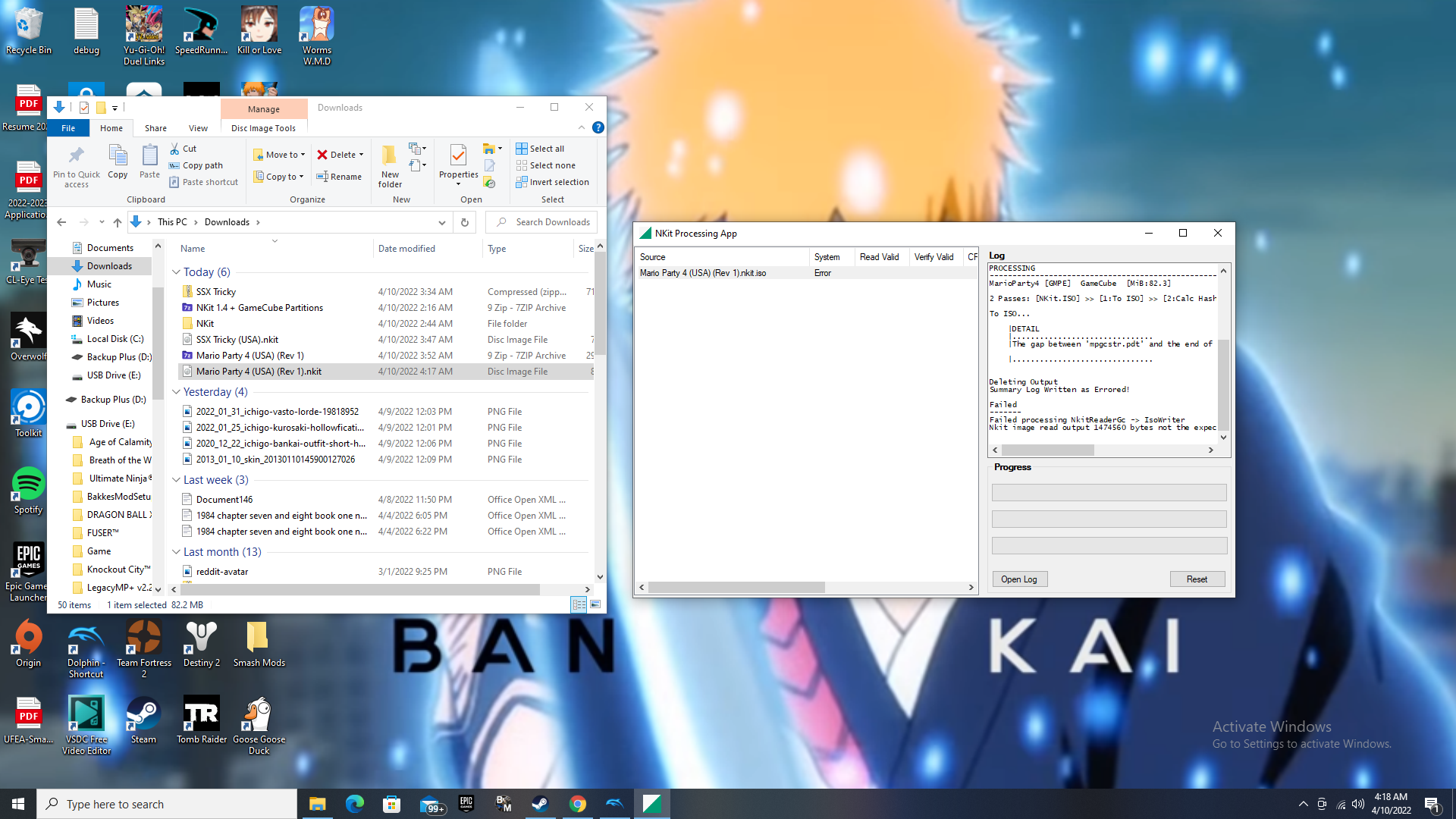This screenshot has width=1456, height=819.
Task: Collapse the Last week group
Action: [176, 480]
